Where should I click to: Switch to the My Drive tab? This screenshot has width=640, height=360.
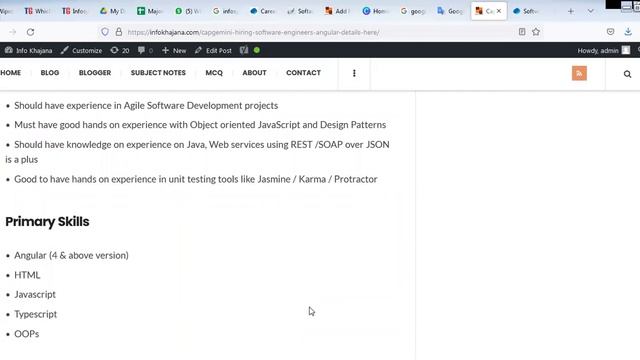113,11
